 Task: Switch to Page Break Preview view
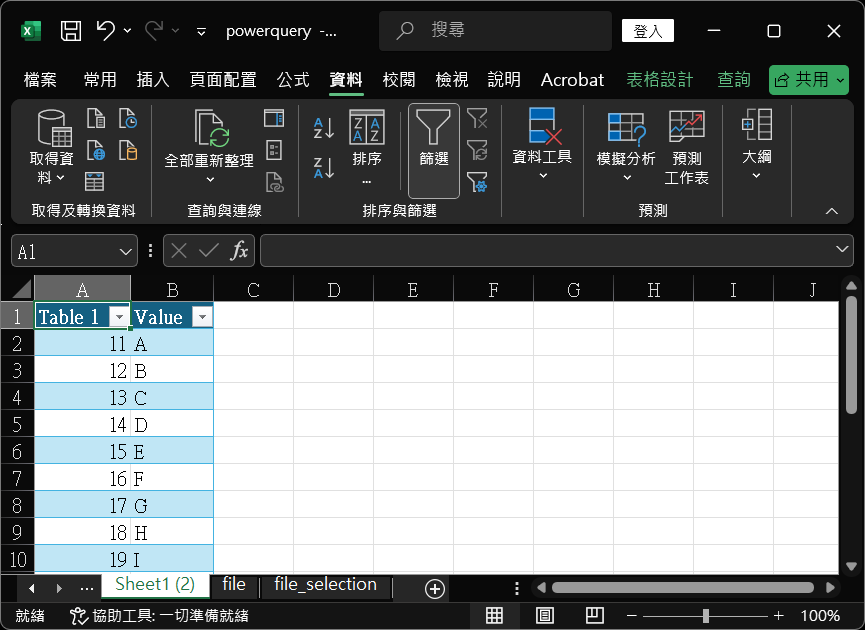[x=594, y=615]
